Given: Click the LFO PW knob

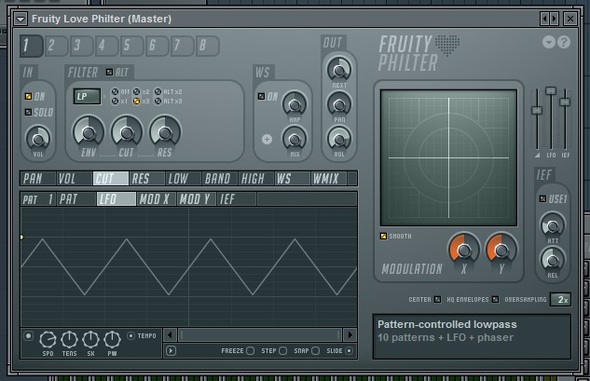Looking at the screenshot, I should coord(112,339).
